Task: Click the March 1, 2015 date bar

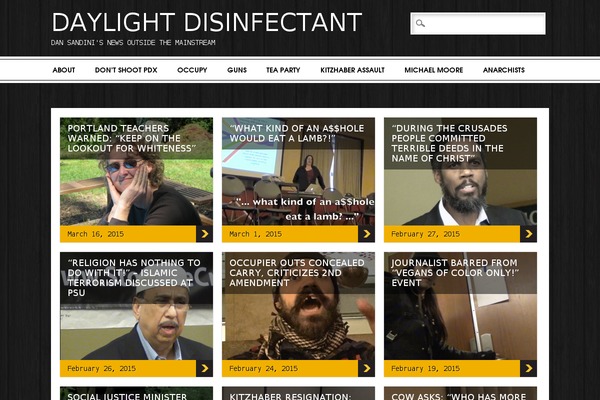Action: [x=290, y=234]
